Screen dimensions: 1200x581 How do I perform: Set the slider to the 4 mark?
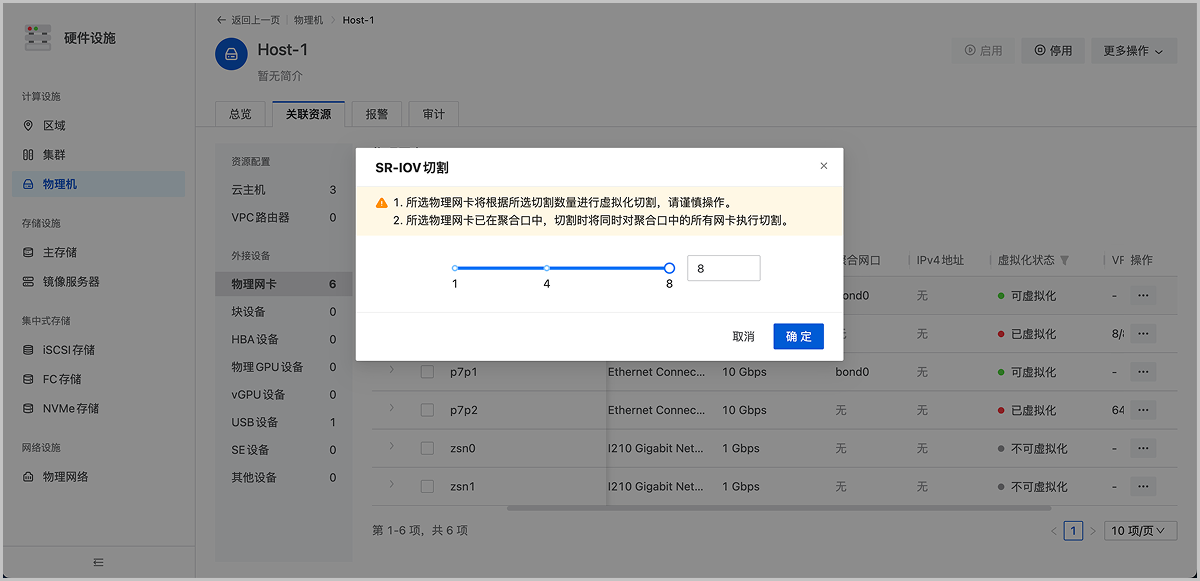pyautogui.click(x=547, y=268)
